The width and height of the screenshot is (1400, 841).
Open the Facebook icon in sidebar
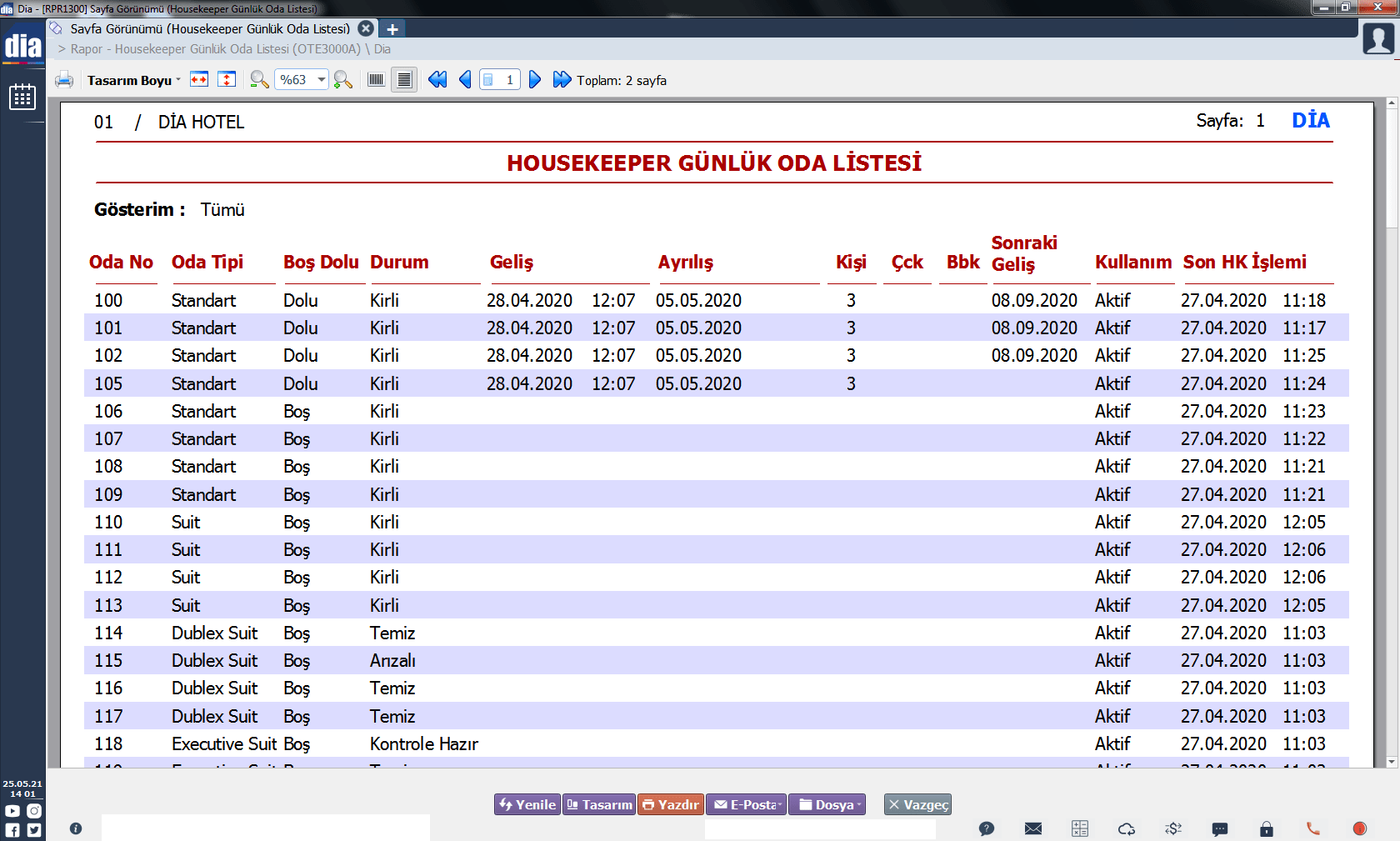12,830
